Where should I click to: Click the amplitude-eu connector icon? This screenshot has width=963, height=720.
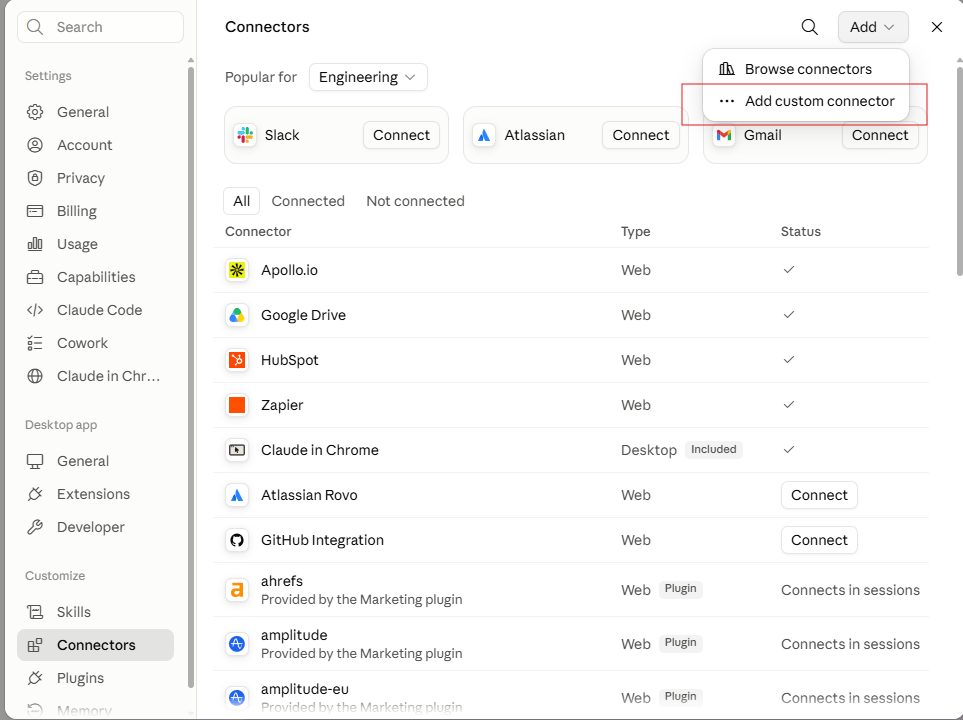(x=237, y=698)
